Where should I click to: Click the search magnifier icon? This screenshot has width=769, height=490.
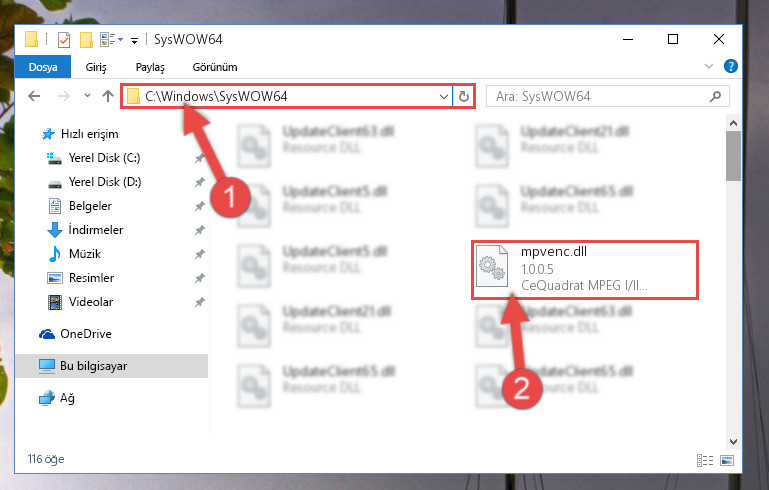[x=715, y=97]
